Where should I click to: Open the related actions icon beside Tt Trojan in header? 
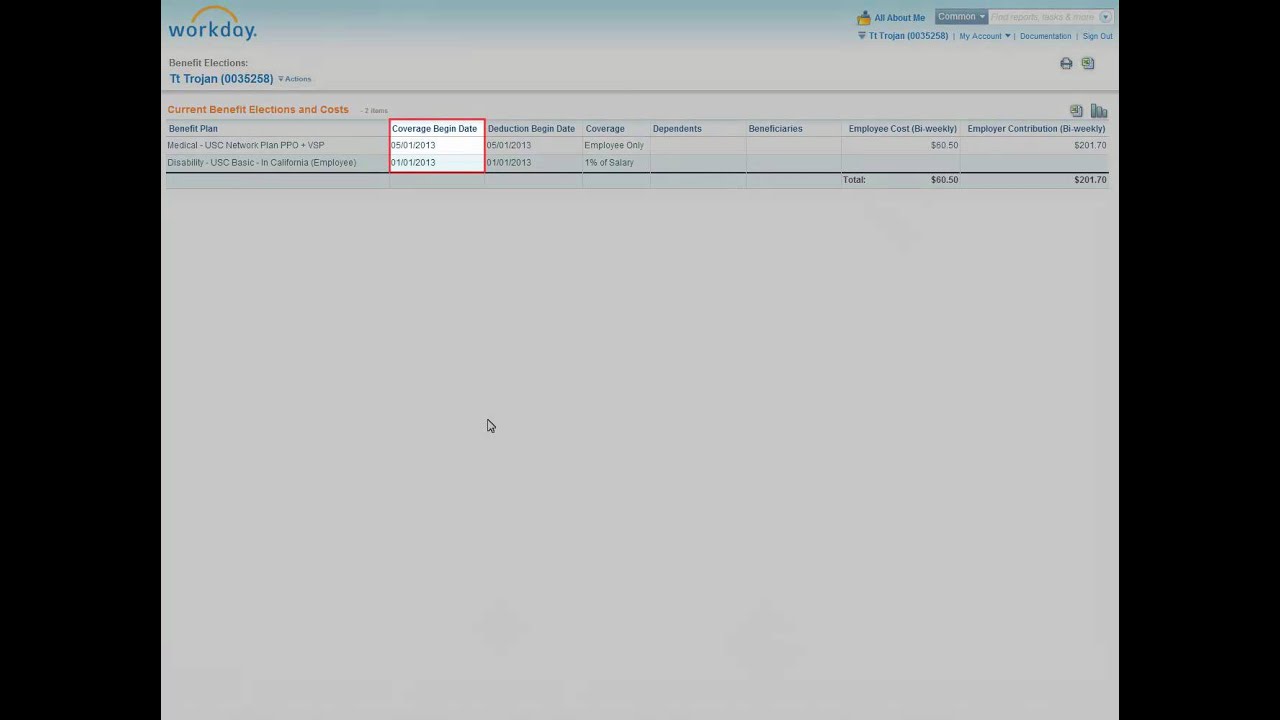[862, 36]
